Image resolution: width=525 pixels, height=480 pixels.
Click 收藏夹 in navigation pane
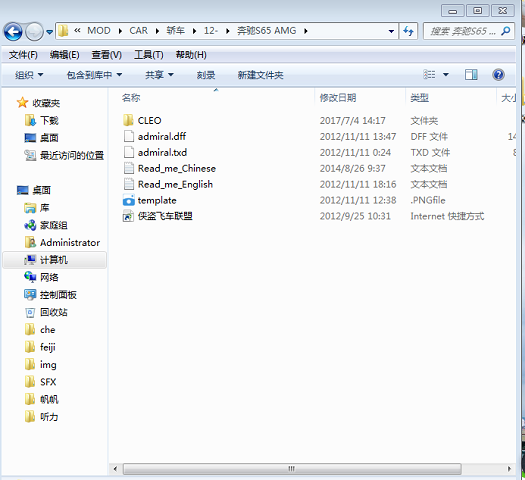click(x=46, y=103)
